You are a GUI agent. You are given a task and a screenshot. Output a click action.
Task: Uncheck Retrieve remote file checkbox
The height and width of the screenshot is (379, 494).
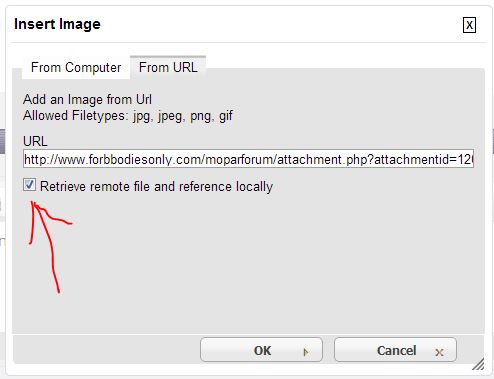click(29, 185)
